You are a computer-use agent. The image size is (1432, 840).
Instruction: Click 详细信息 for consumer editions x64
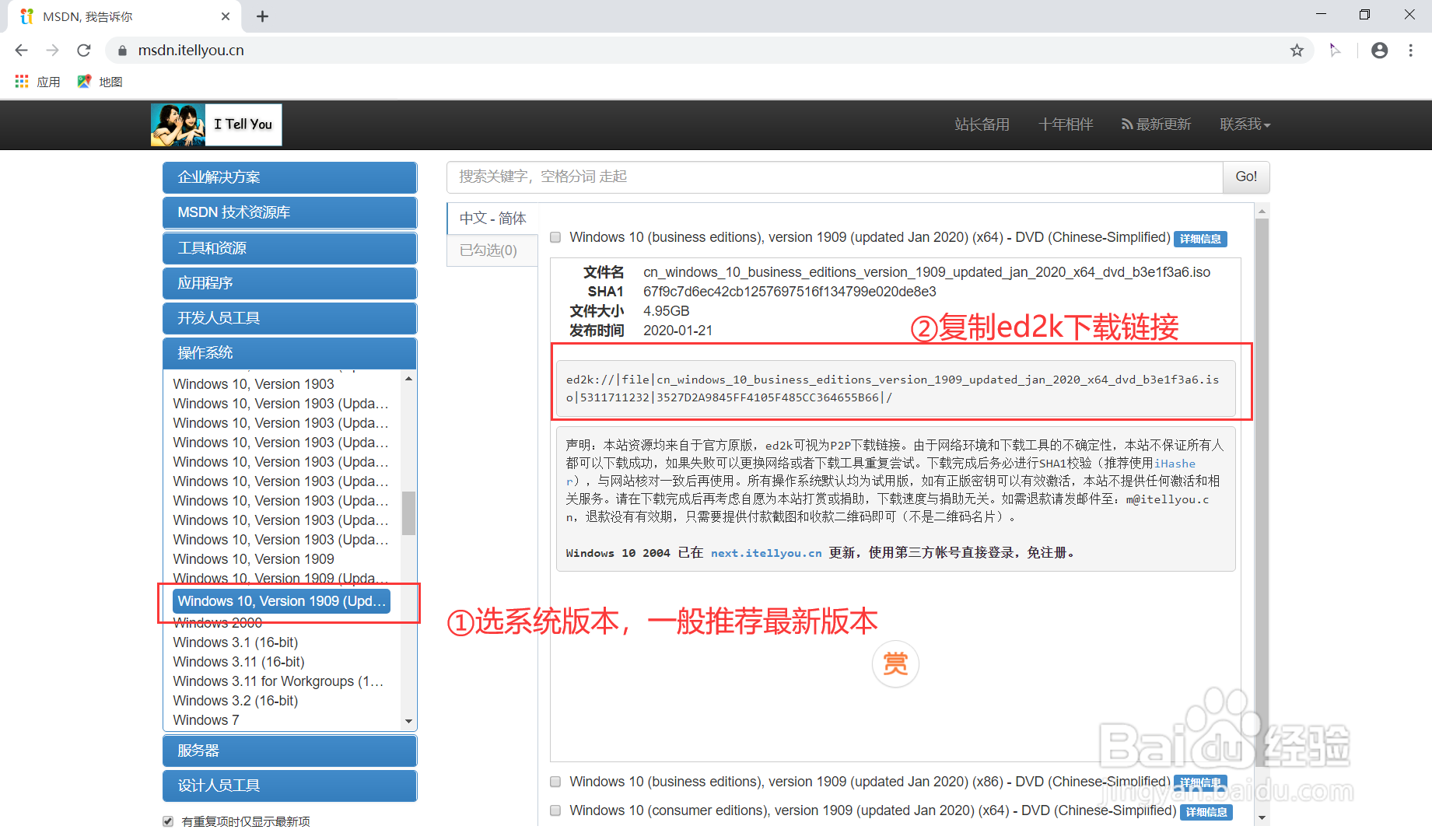click(1206, 812)
